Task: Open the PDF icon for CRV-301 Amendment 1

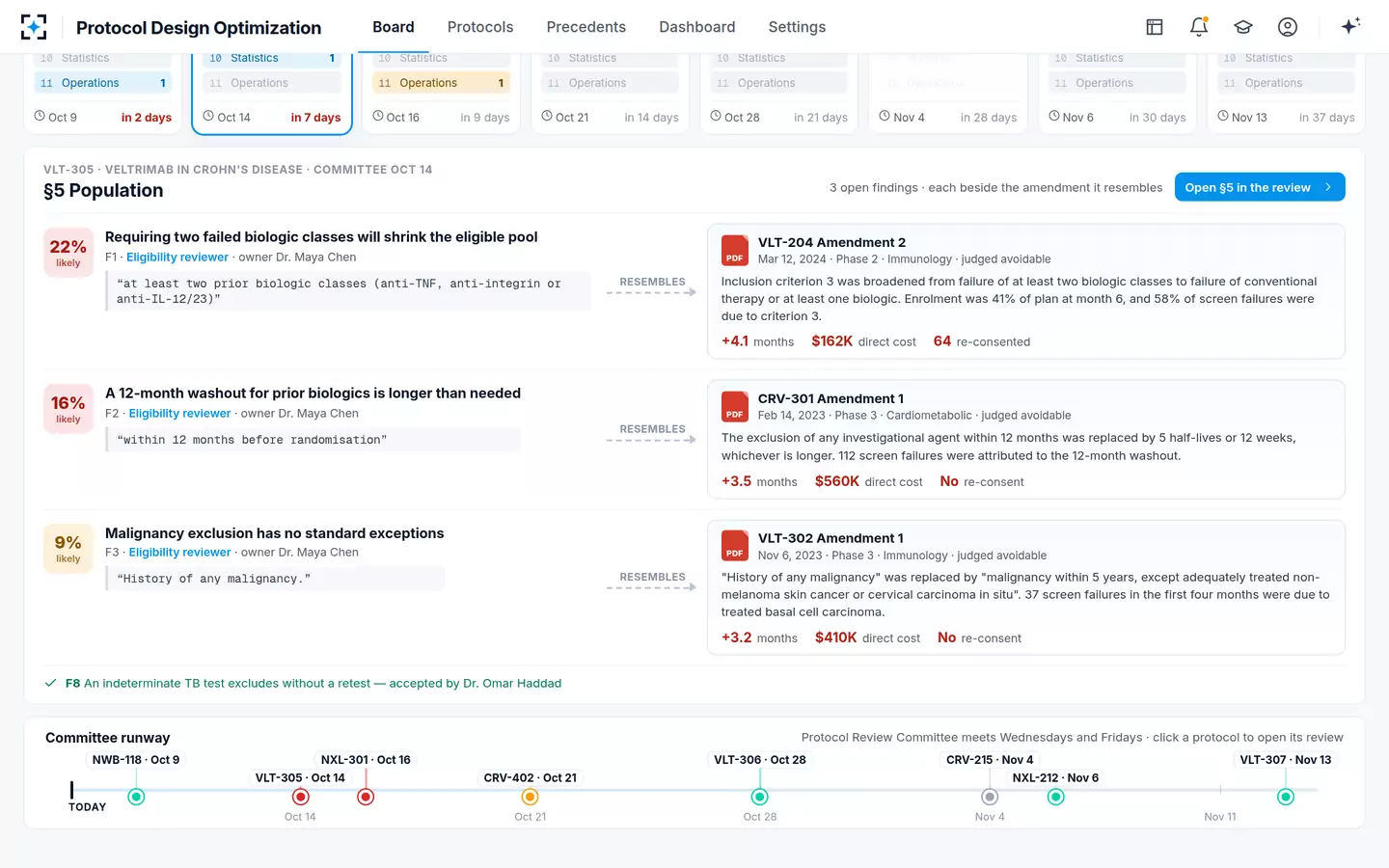Action: (735, 407)
